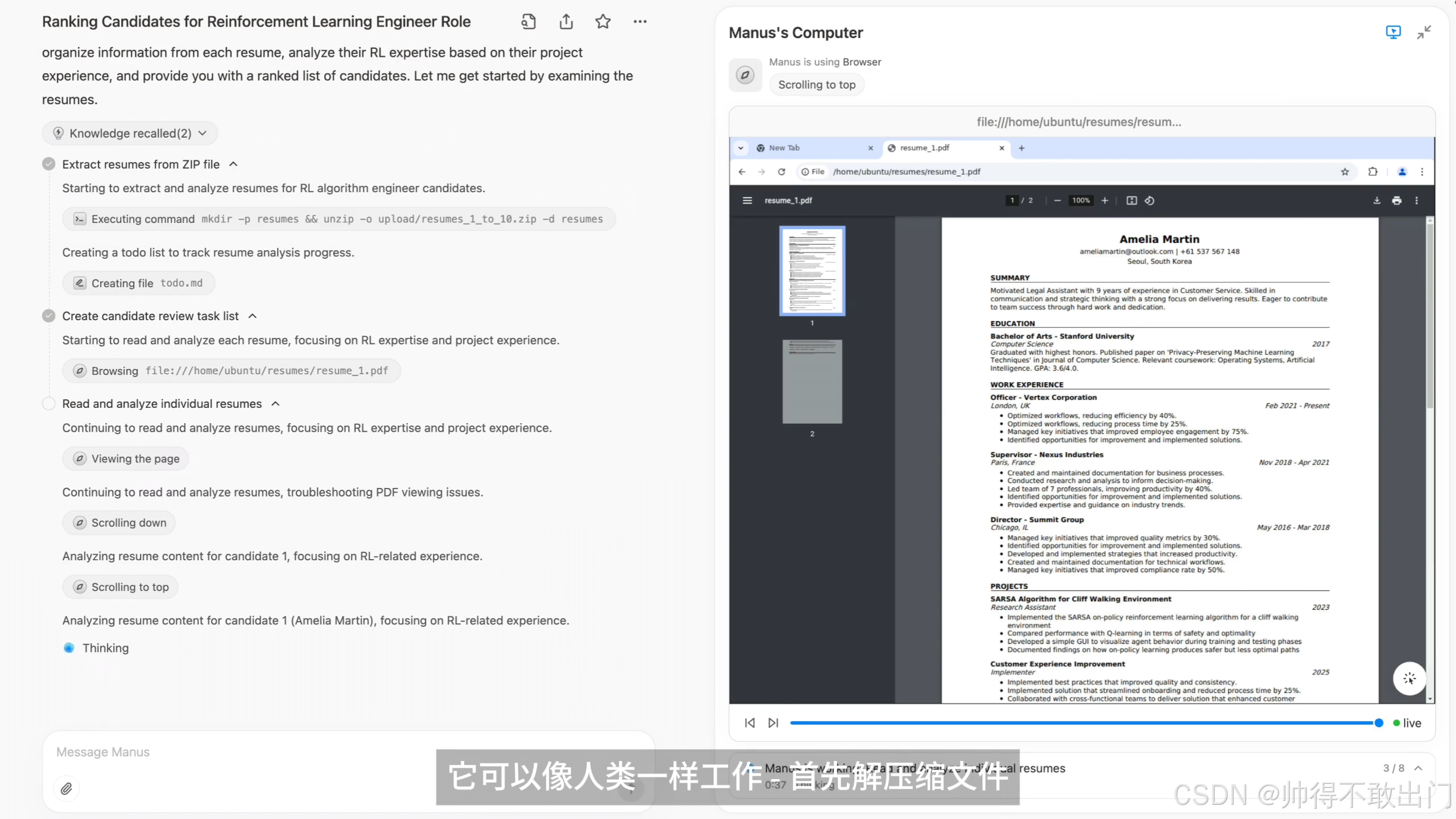Expand the Knowledge recalled(2) dropdown
The image size is (1456, 819).
(x=130, y=133)
